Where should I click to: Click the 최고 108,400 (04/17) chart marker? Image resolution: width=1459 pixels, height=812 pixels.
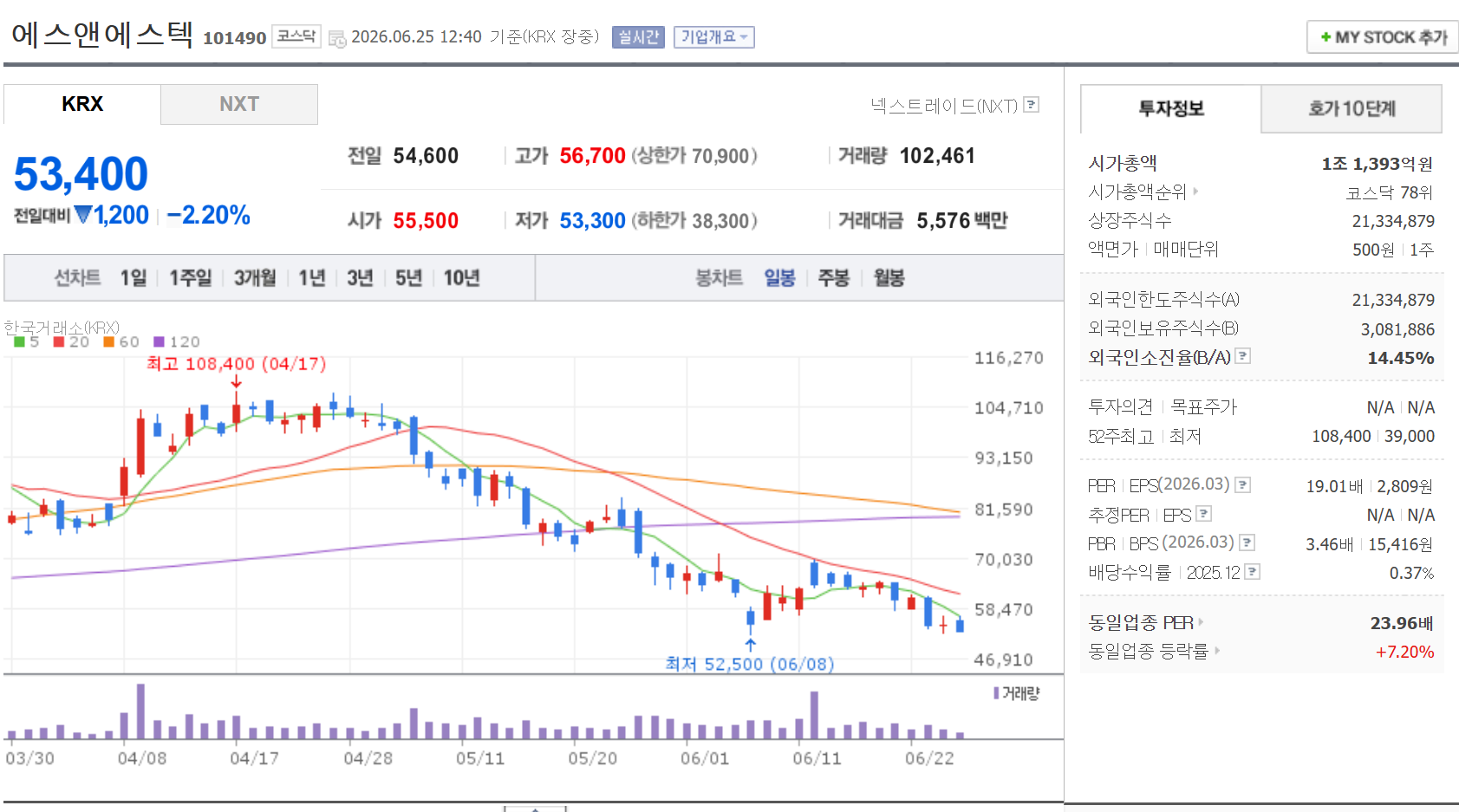tap(237, 364)
